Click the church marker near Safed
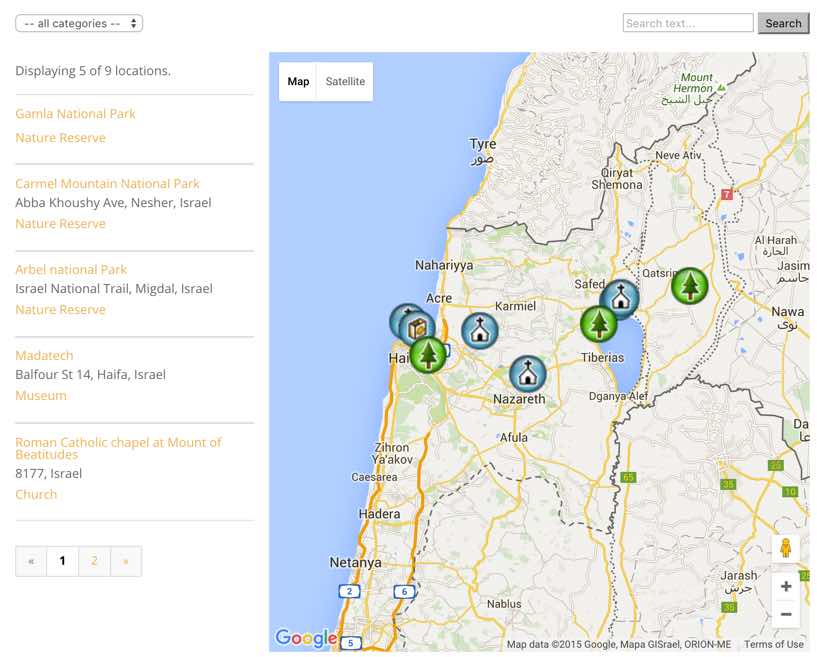The width and height of the screenshot is (817, 657). pos(620,298)
